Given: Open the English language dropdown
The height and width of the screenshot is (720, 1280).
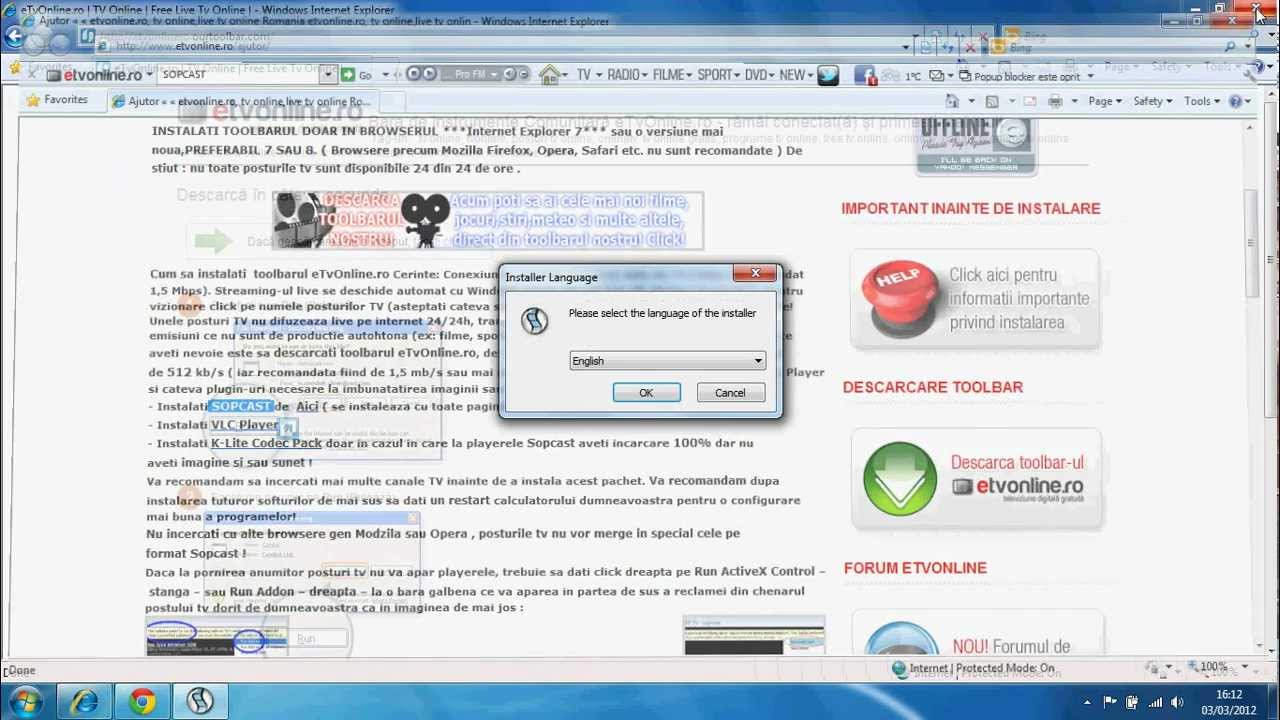Looking at the screenshot, I should coord(667,361).
